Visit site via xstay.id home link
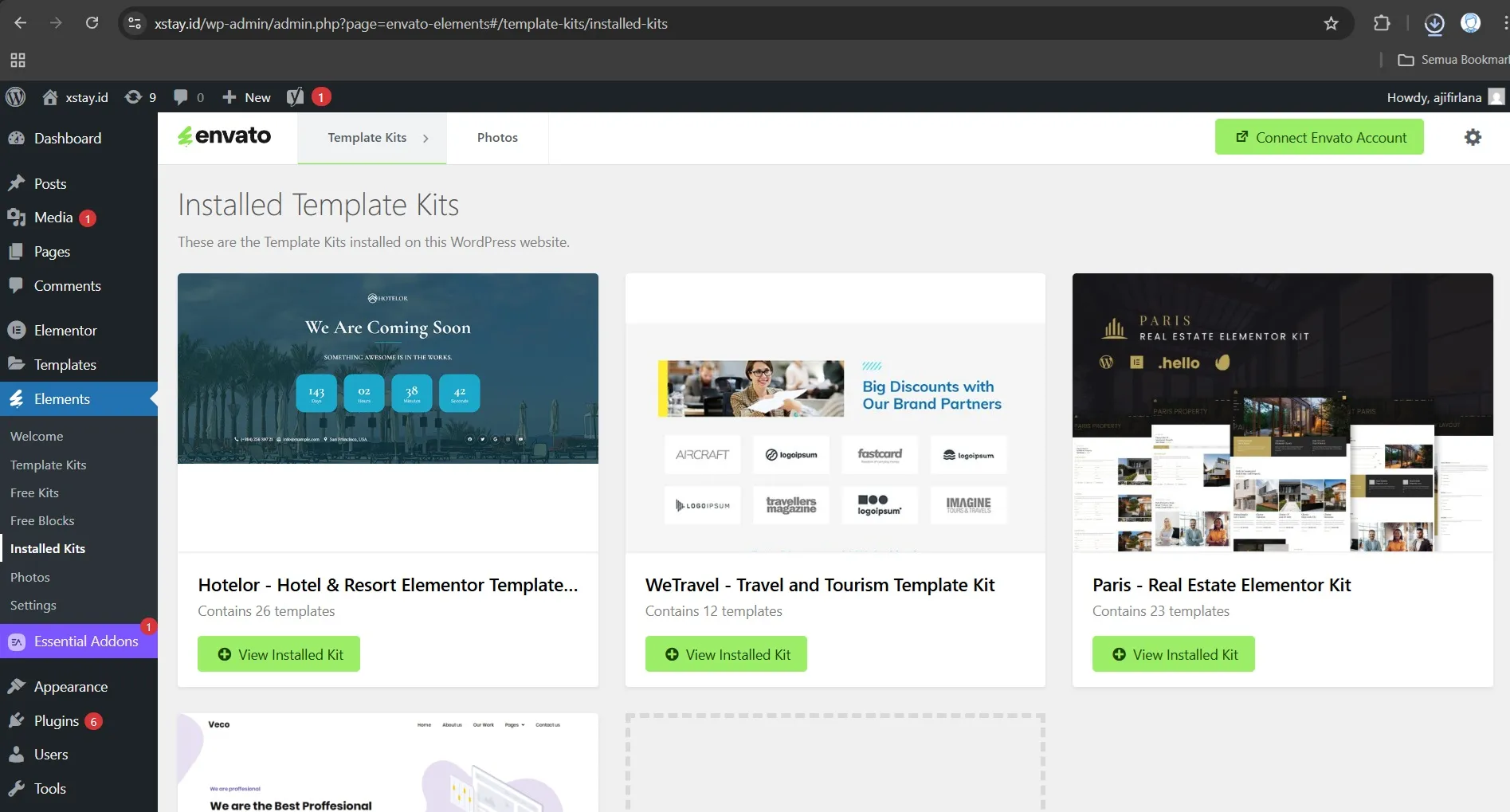The image size is (1510, 812). [76, 97]
